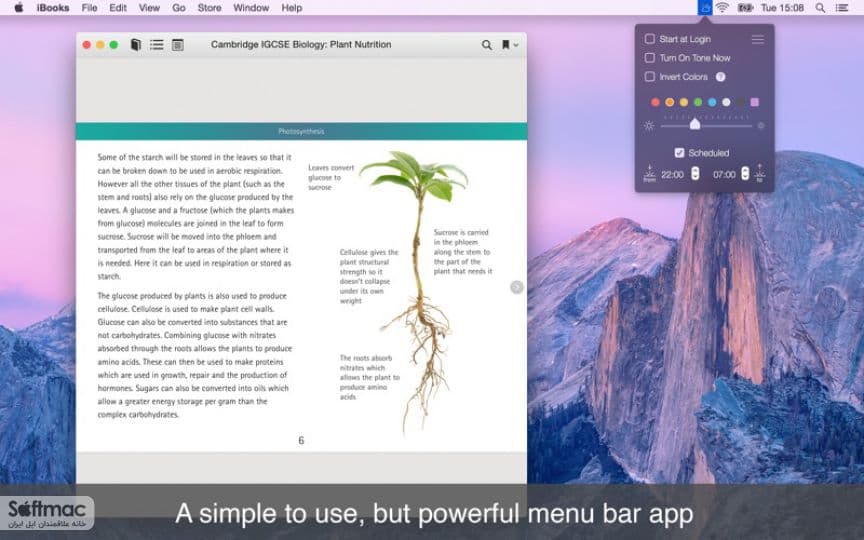864x540 pixels.
Task: Click the bright sun icon left of slider
Action: (x=649, y=126)
